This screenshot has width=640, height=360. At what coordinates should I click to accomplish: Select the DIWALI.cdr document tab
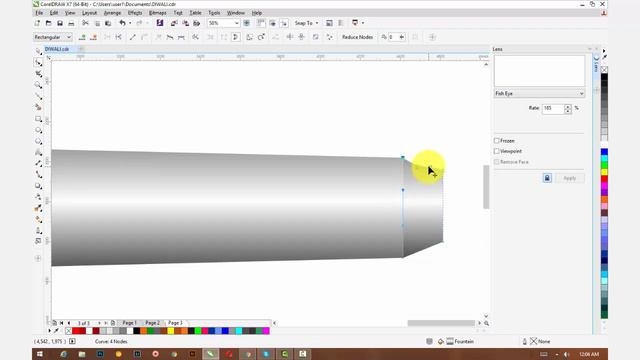pos(57,49)
